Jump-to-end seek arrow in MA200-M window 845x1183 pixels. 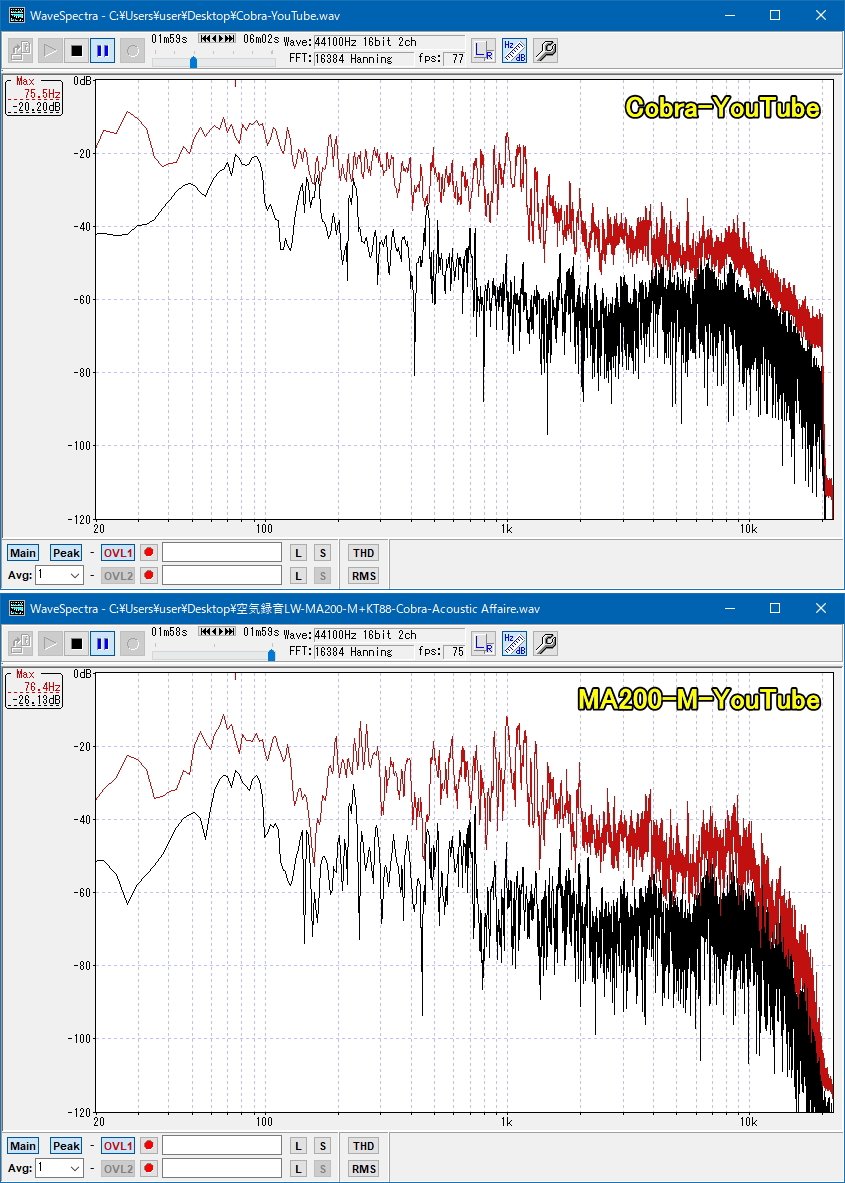(231, 631)
